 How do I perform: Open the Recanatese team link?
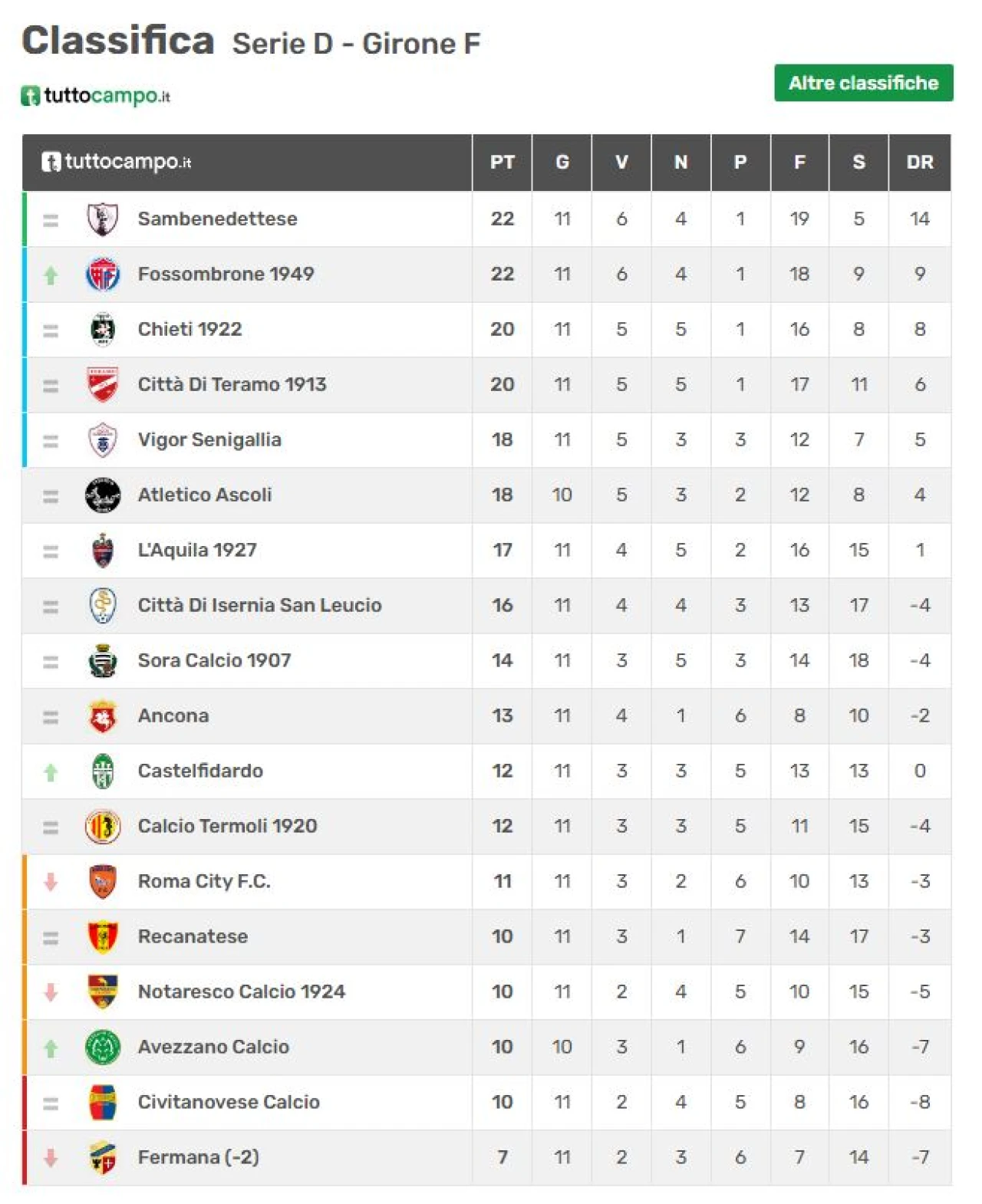(x=193, y=937)
